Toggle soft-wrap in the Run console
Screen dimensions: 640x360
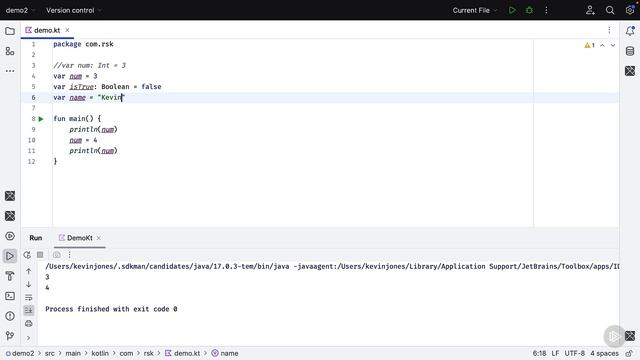pos(29,298)
